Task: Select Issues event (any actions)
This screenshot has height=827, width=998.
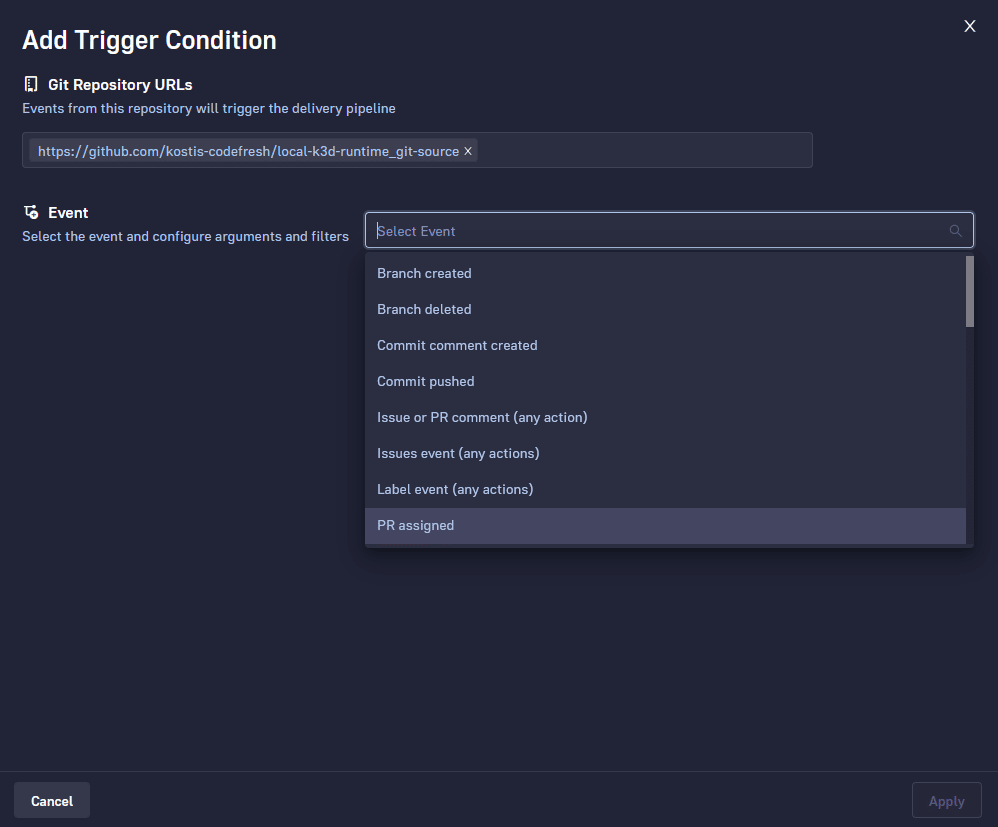Action: (458, 453)
